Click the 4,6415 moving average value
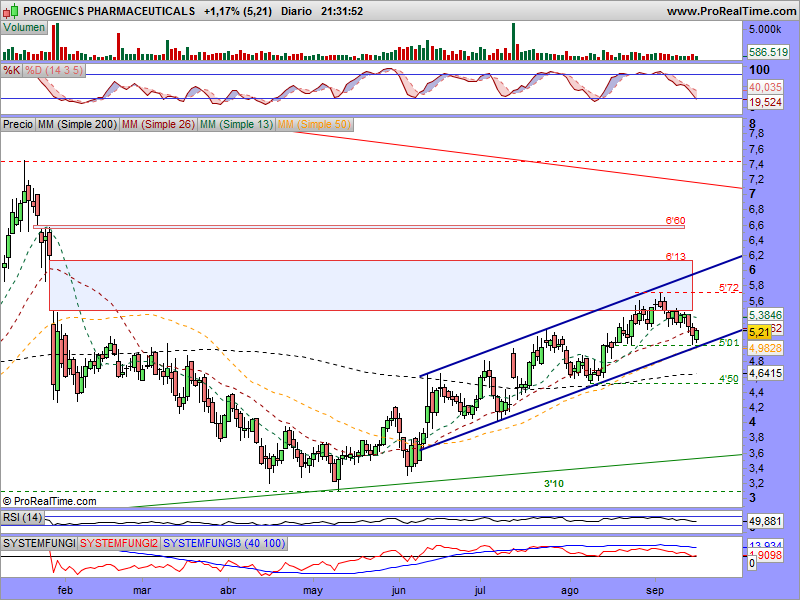The image size is (800, 600). click(x=765, y=373)
